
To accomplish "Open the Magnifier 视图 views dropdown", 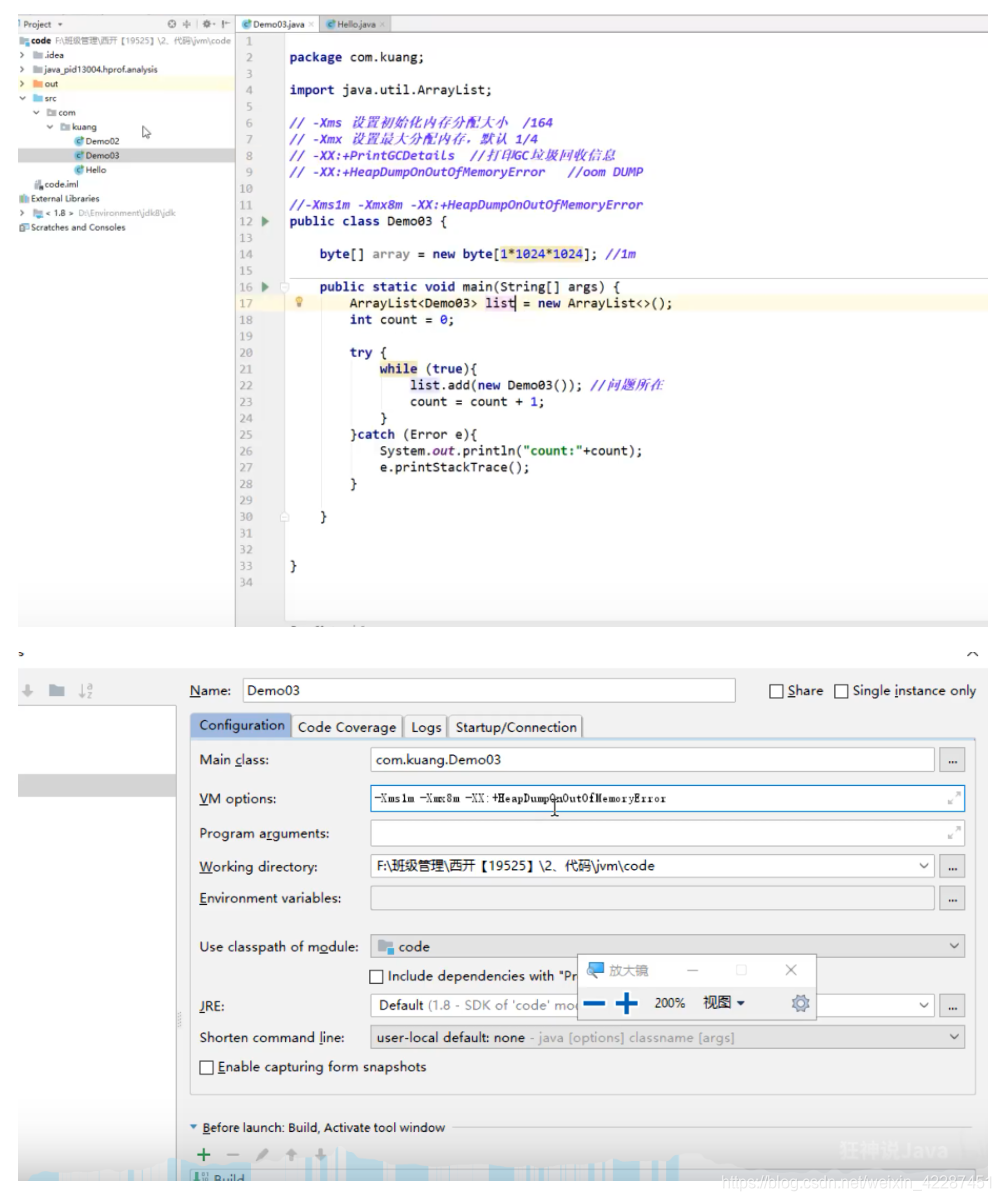I will [x=724, y=1003].
